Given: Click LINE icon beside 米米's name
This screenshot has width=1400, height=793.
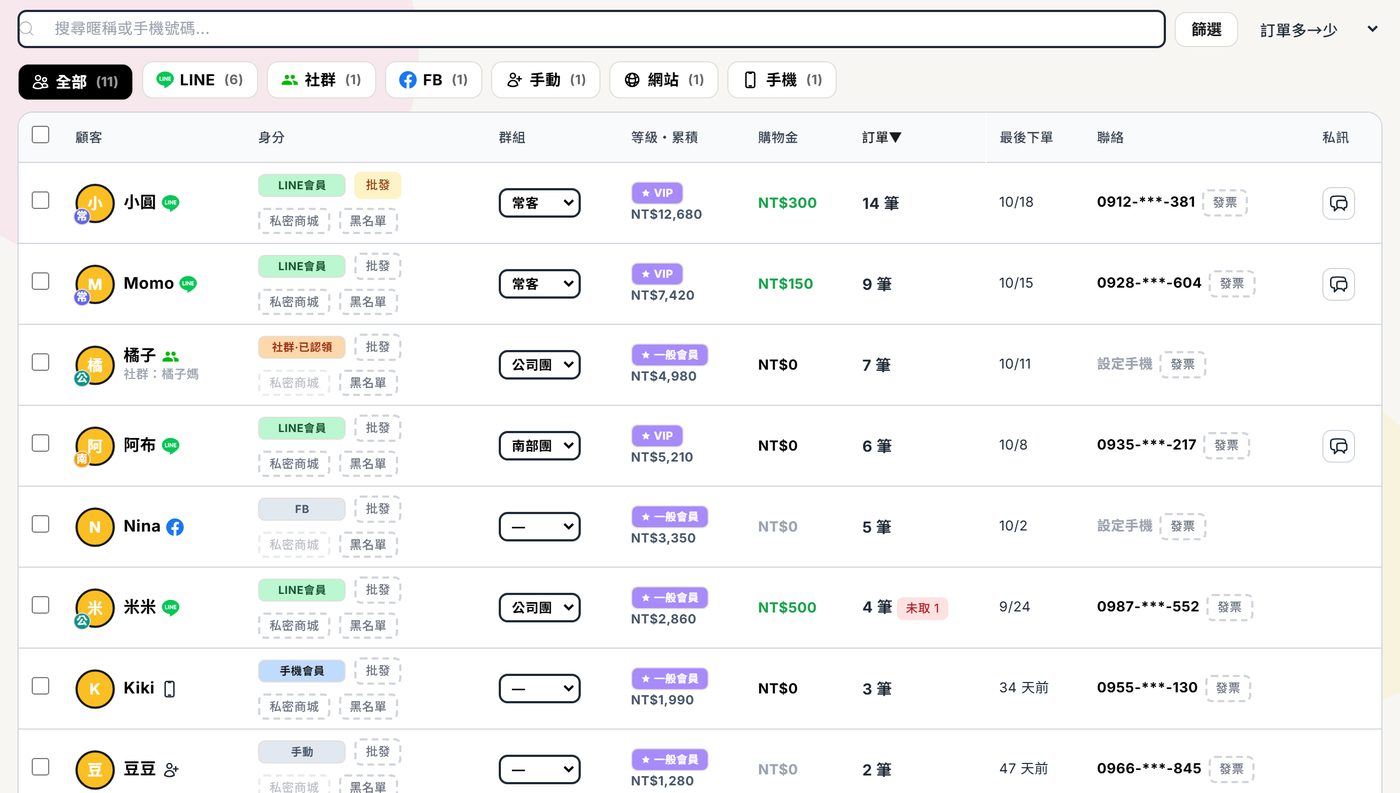Looking at the screenshot, I should click(171, 608).
